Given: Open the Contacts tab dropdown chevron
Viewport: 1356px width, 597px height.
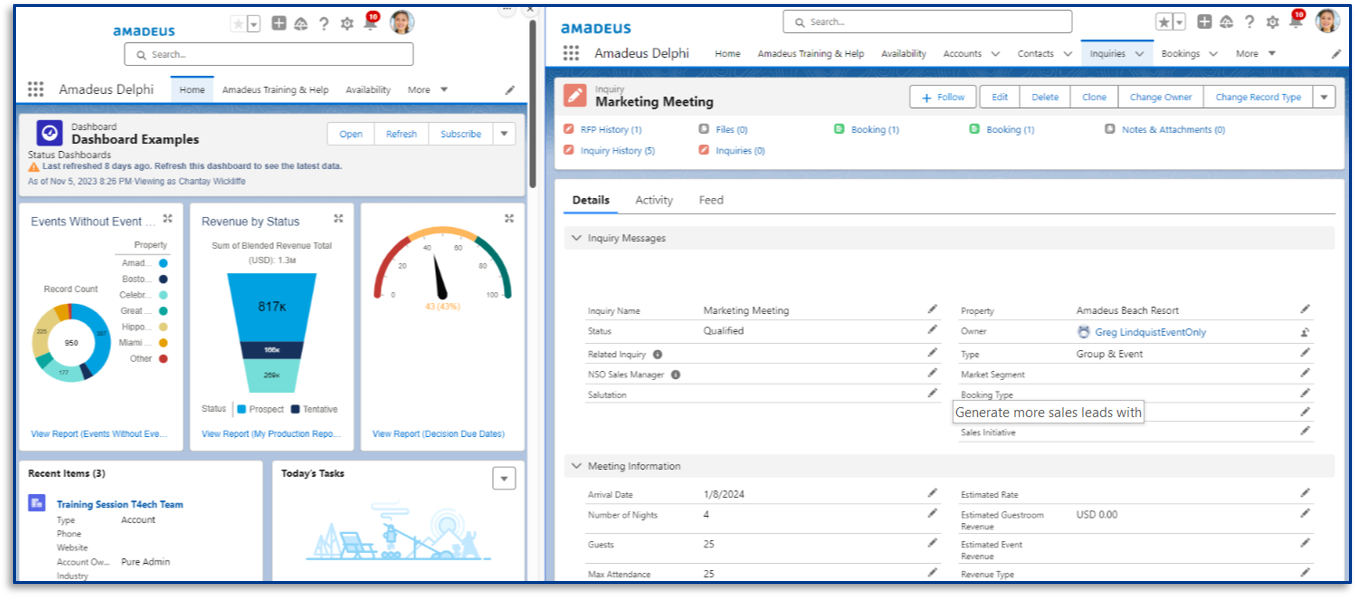Looking at the screenshot, I should click(1068, 54).
